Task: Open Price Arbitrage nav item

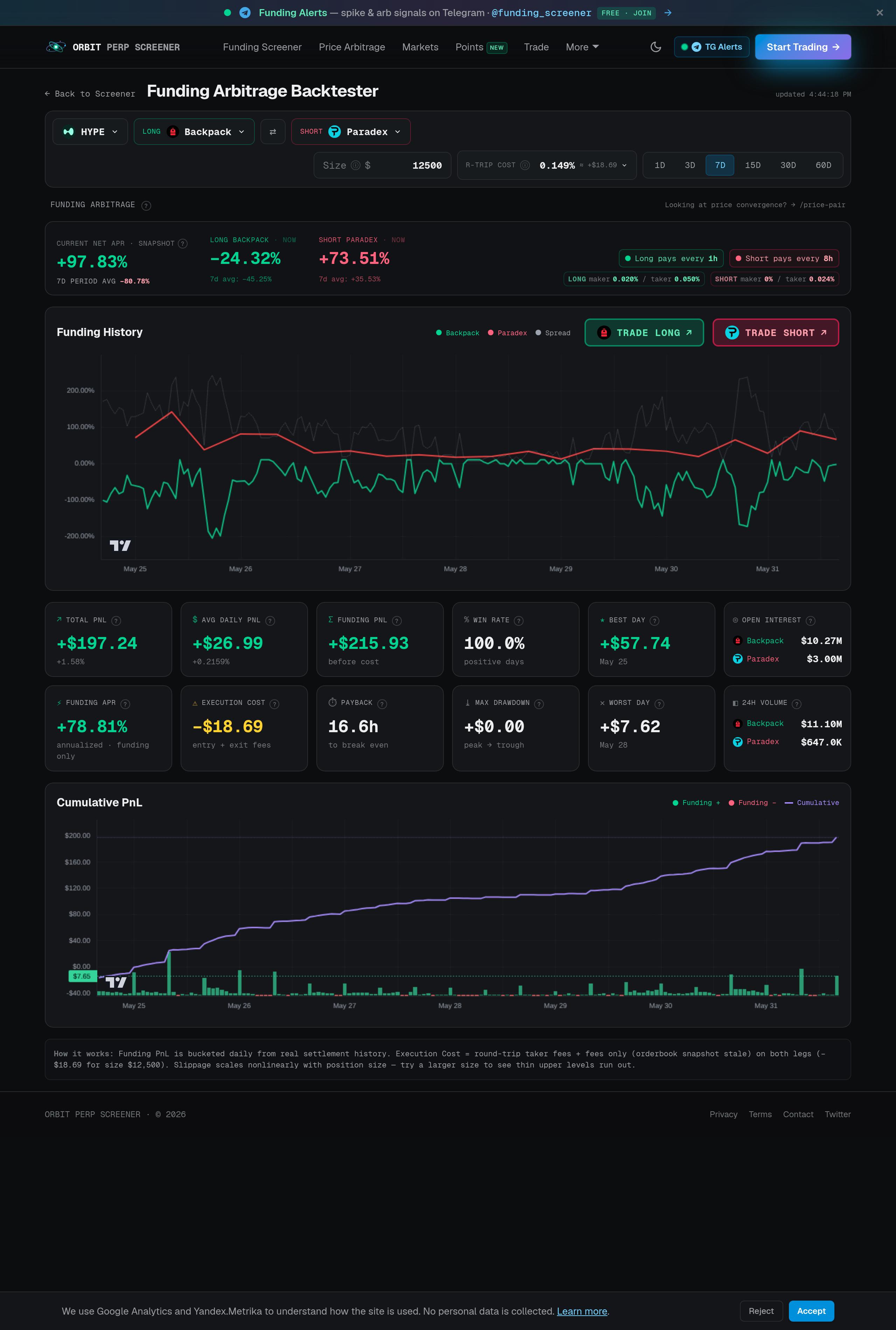Action: (x=352, y=47)
